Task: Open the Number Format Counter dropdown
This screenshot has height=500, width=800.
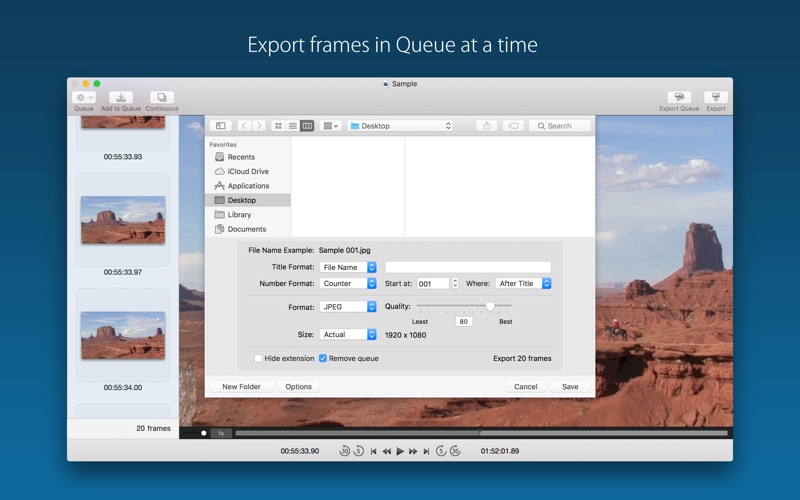Action: pyautogui.click(x=348, y=283)
